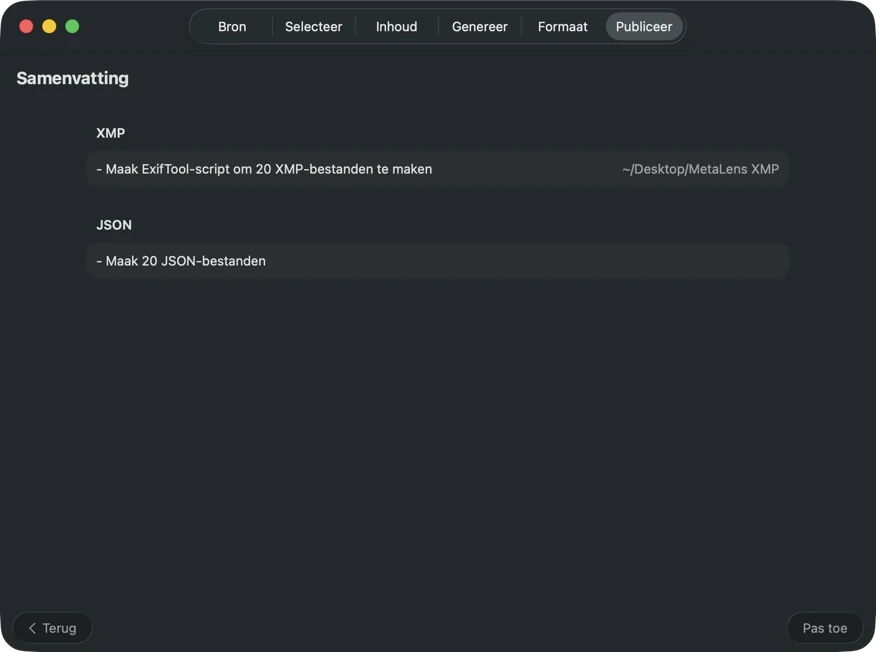This screenshot has width=876, height=652.
Task: Switch to the Genereer tab
Action: pyautogui.click(x=479, y=26)
